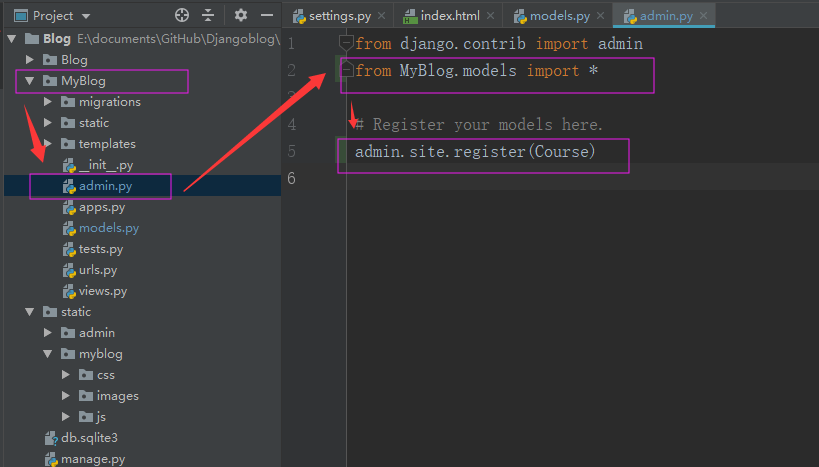
Task: Close the models.py tab
Action: point(601,16)
